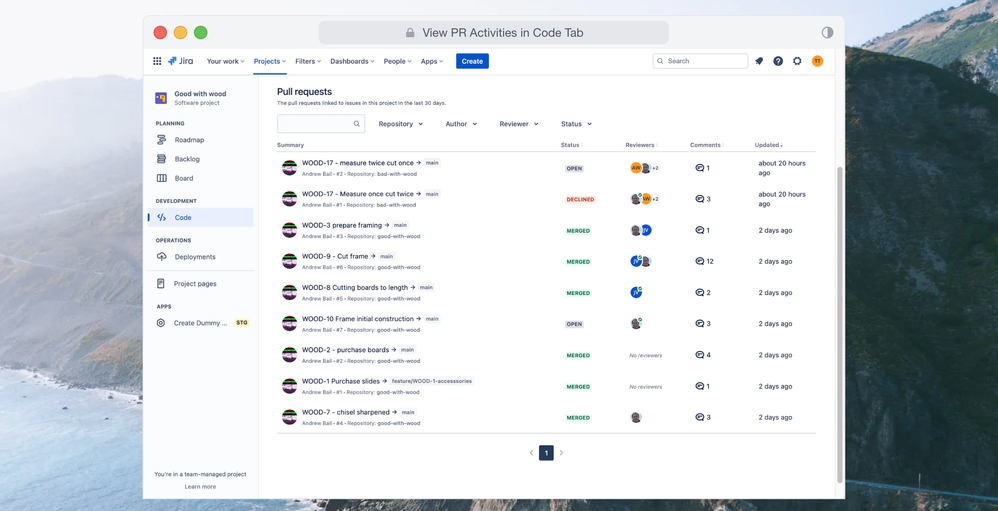Click No reviewers text in WOOD-2 row

point(645,355)
